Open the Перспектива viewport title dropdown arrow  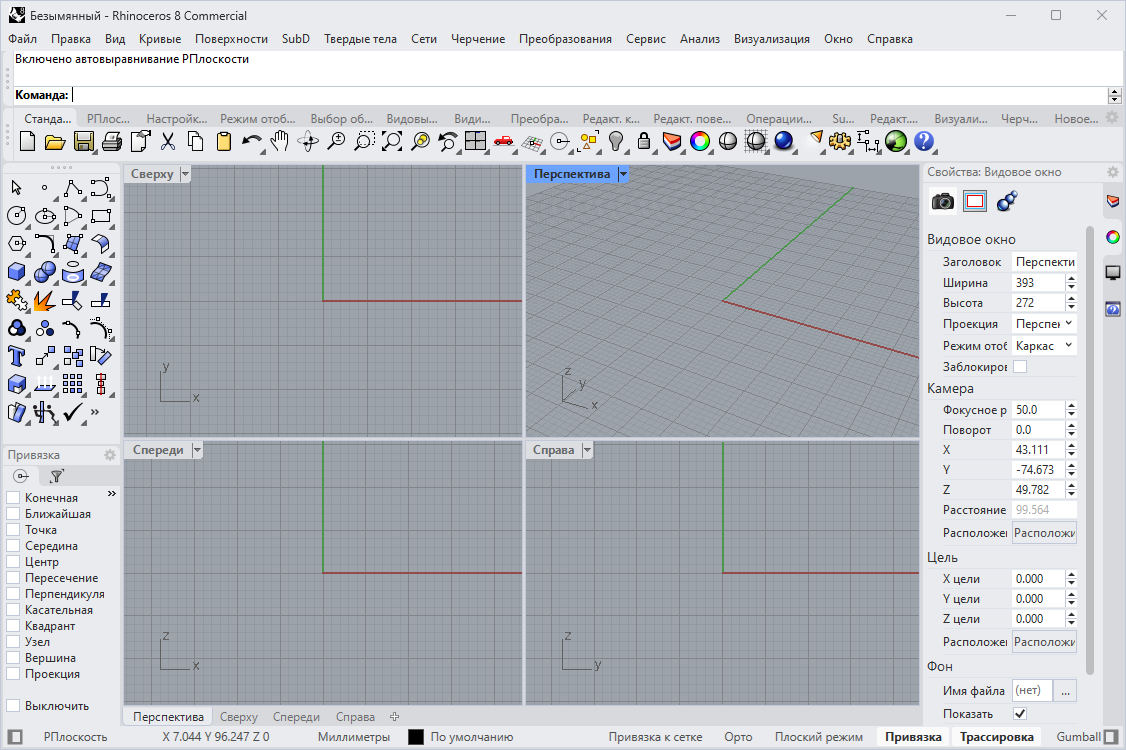pos(623,174)
